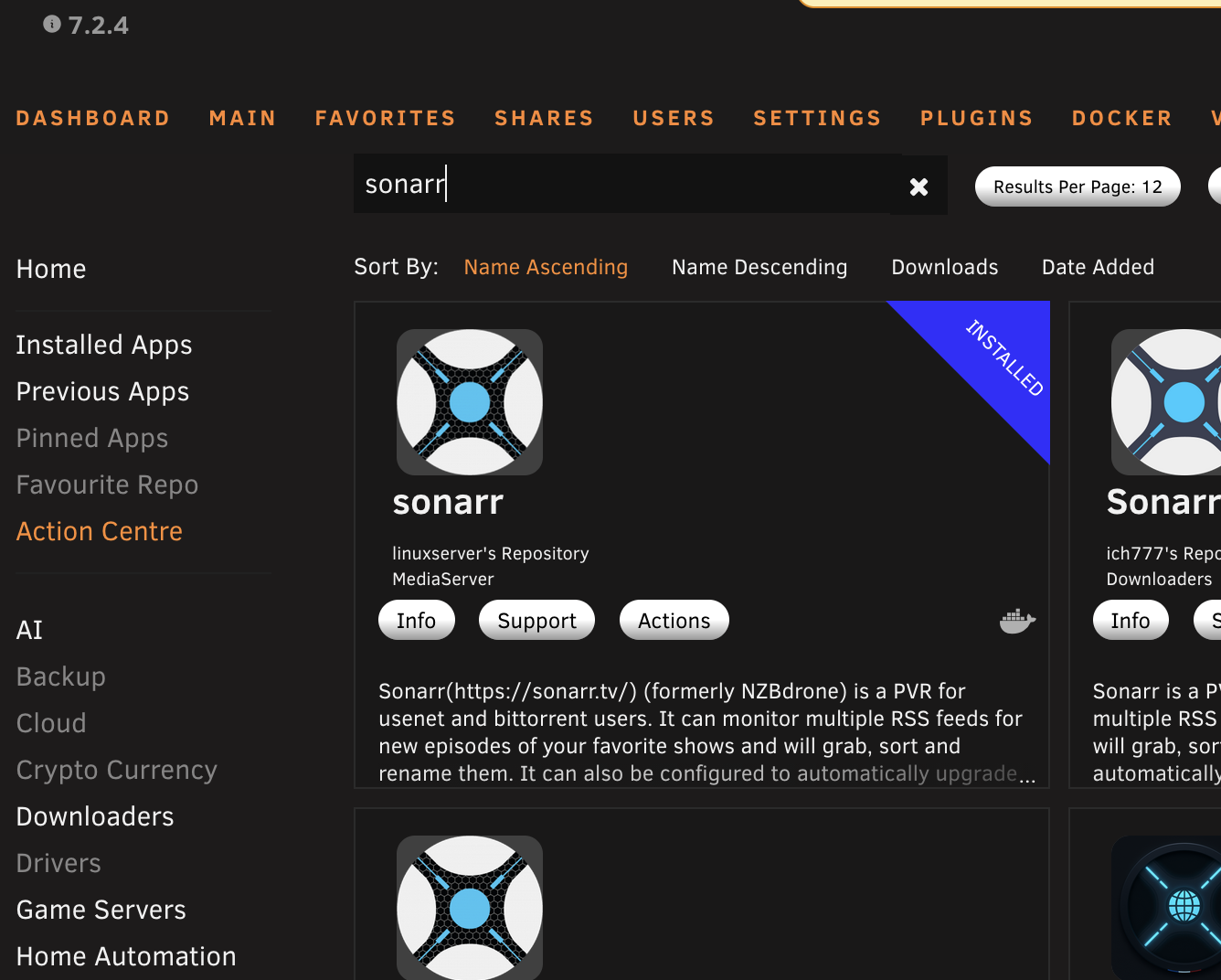Viewport: 1221px width, 980px height.
Task: Click the sonarr app title
Action: tap(448, 503)
